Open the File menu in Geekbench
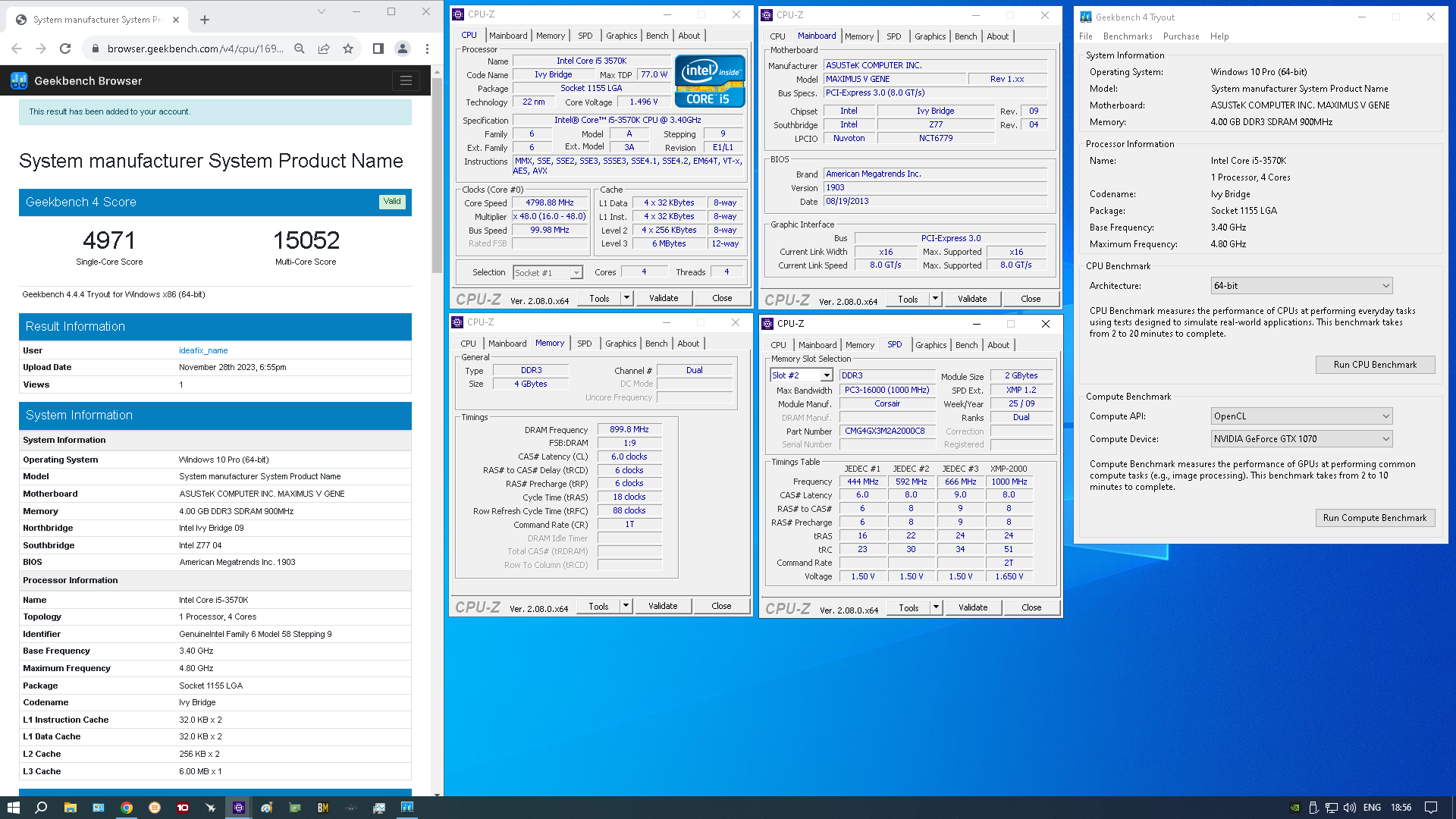This screenshot has width=1456, height=819. [x=1086, y=36]
